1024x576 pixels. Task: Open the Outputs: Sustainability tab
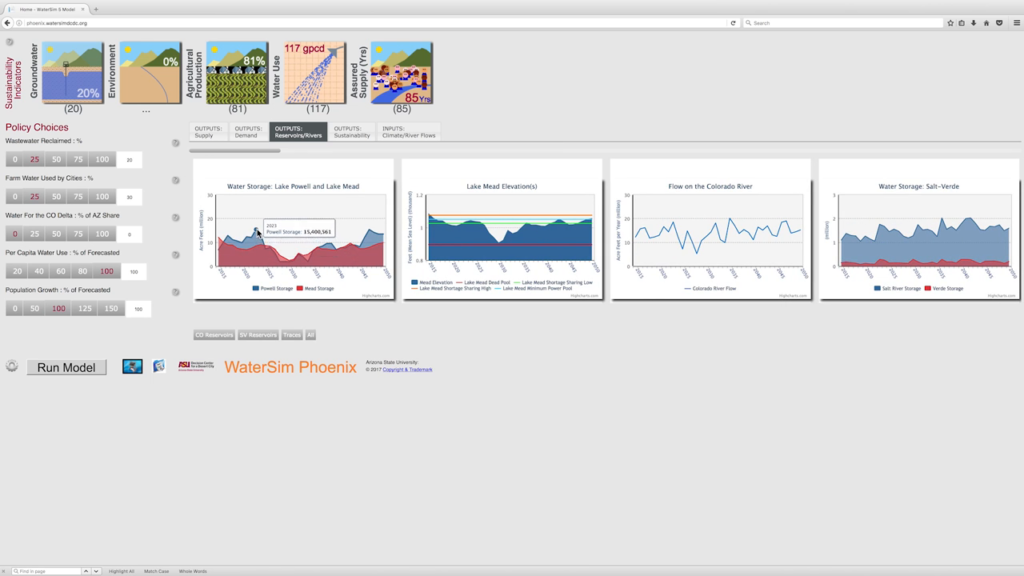352,132
